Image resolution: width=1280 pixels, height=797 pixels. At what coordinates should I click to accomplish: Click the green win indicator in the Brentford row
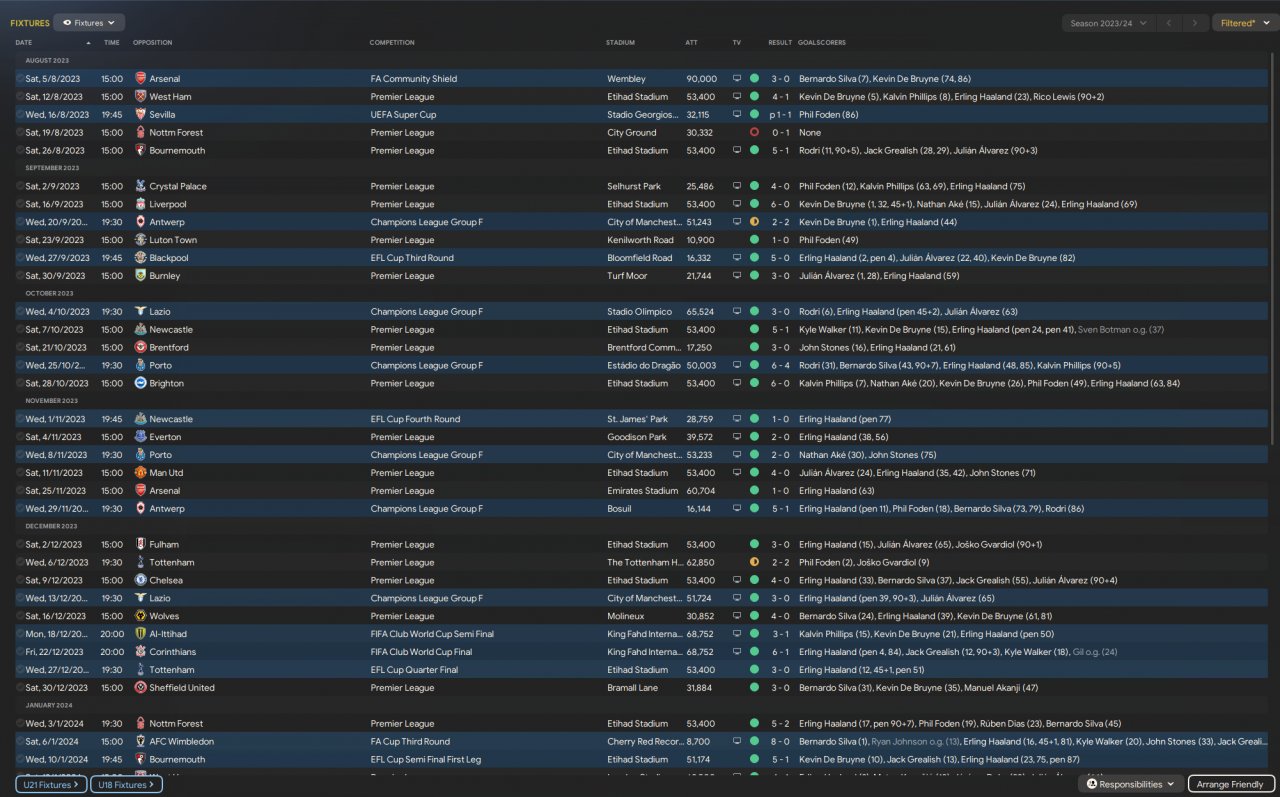coord(754,348)
